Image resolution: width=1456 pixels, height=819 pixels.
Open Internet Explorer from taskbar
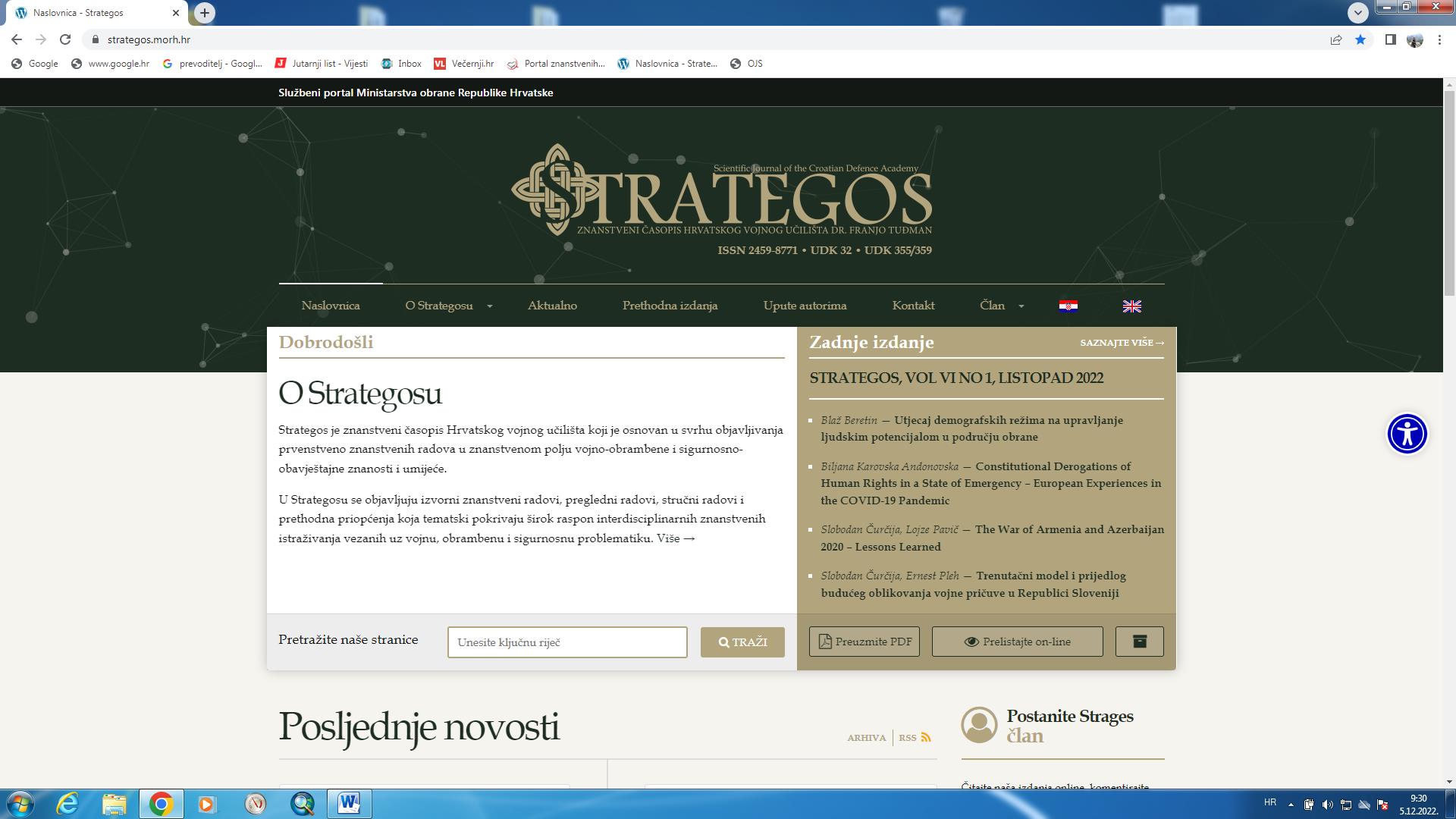click(68, 804)
